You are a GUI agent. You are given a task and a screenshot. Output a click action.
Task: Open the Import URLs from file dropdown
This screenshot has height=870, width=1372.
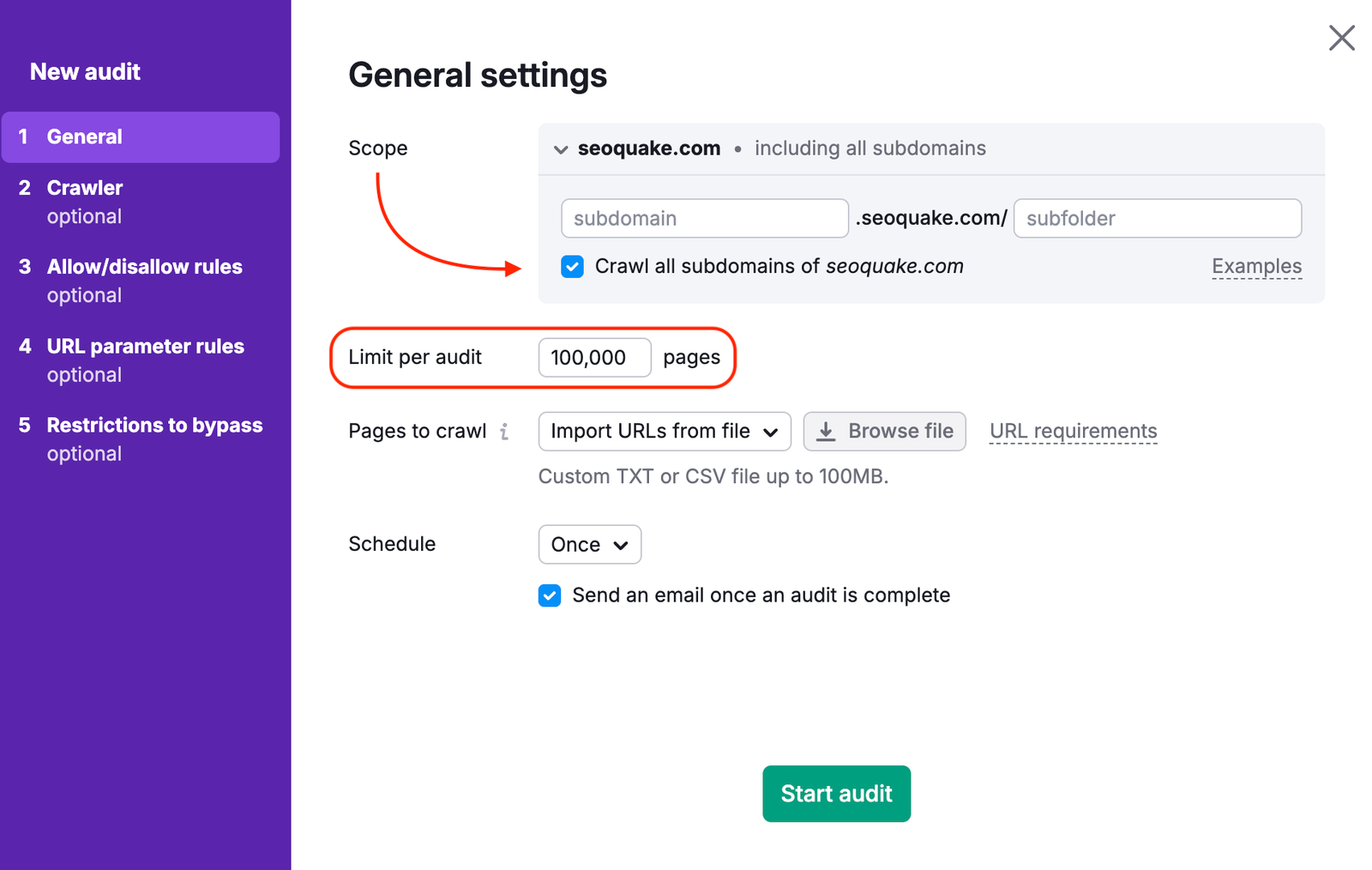click(664, 432)
